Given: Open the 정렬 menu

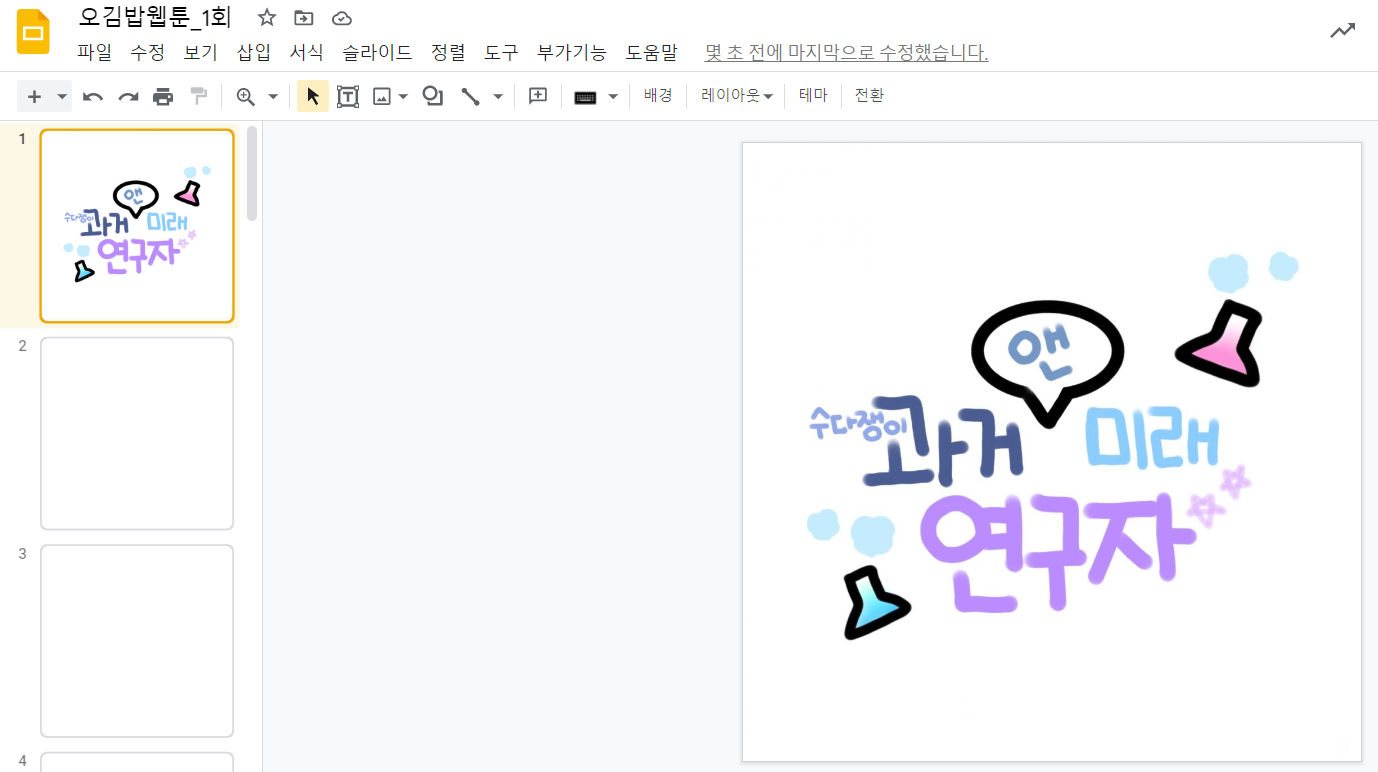Looking at the screenshot, I should pos(448,52).
